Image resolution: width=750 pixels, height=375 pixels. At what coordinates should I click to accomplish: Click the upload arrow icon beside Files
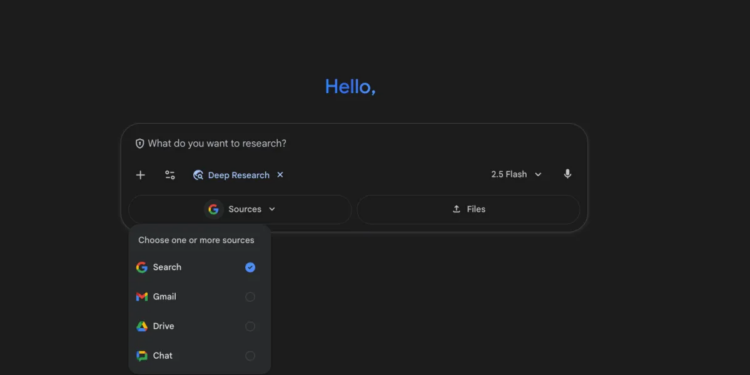click(x=456, y=209)
